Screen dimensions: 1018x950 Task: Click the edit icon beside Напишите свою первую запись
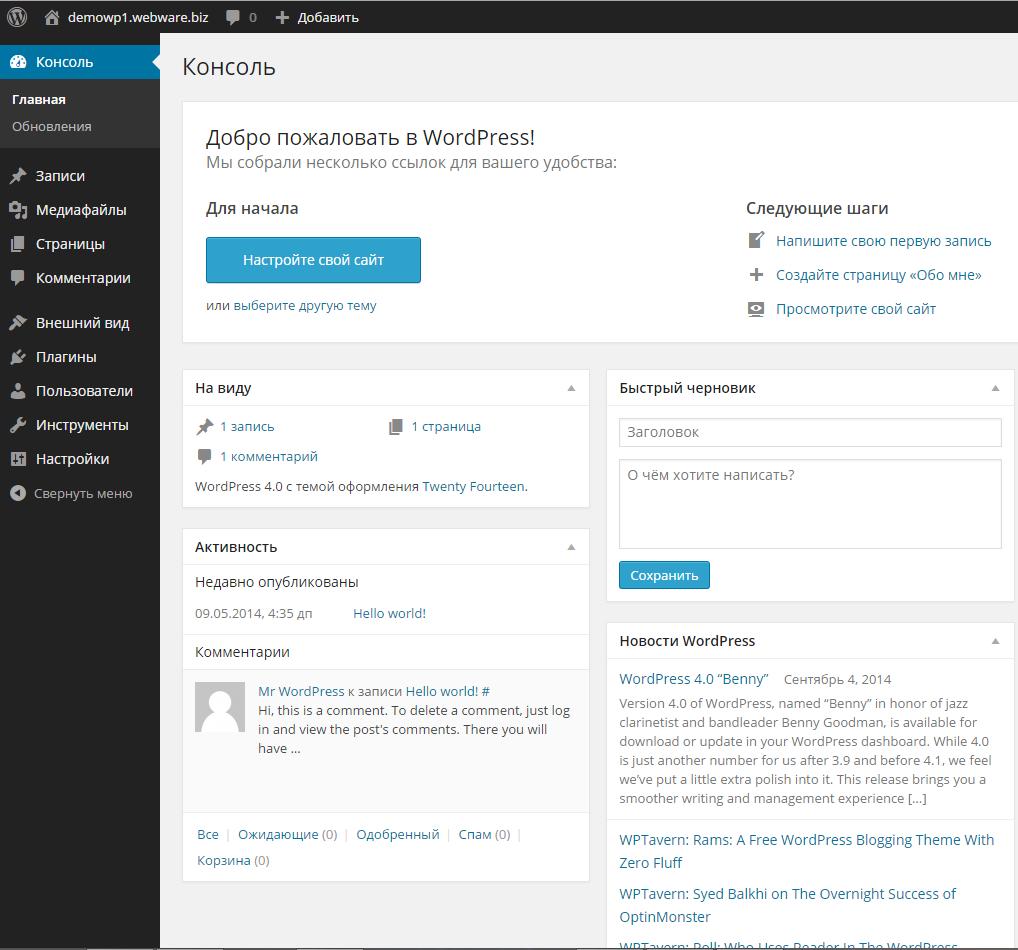[756, 240]
